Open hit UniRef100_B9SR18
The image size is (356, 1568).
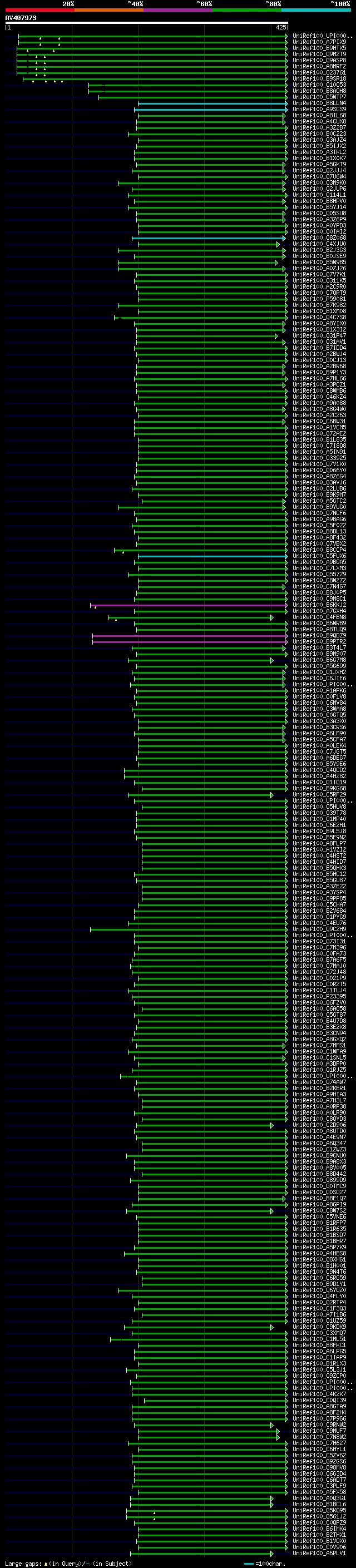[x=319, y=78]
